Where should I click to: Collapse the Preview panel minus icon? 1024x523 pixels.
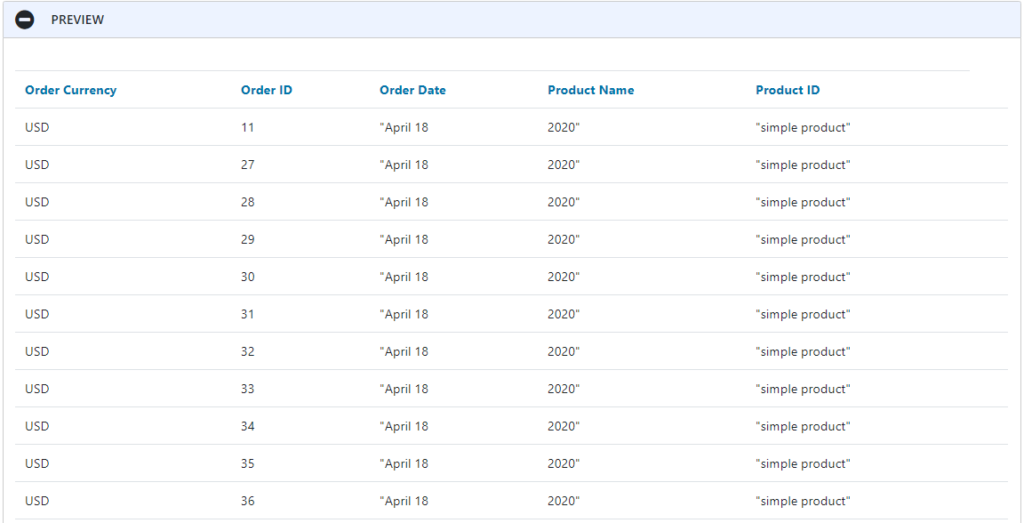pyautogui.click(x=25, y=20)
